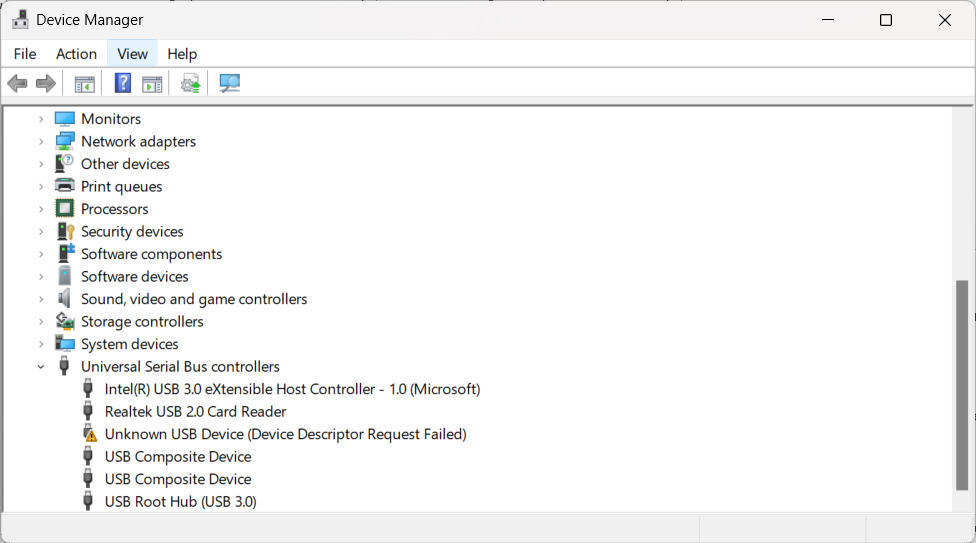Click the System devices icon
This screenshot has width=976, height=543.
pos(65,344)
